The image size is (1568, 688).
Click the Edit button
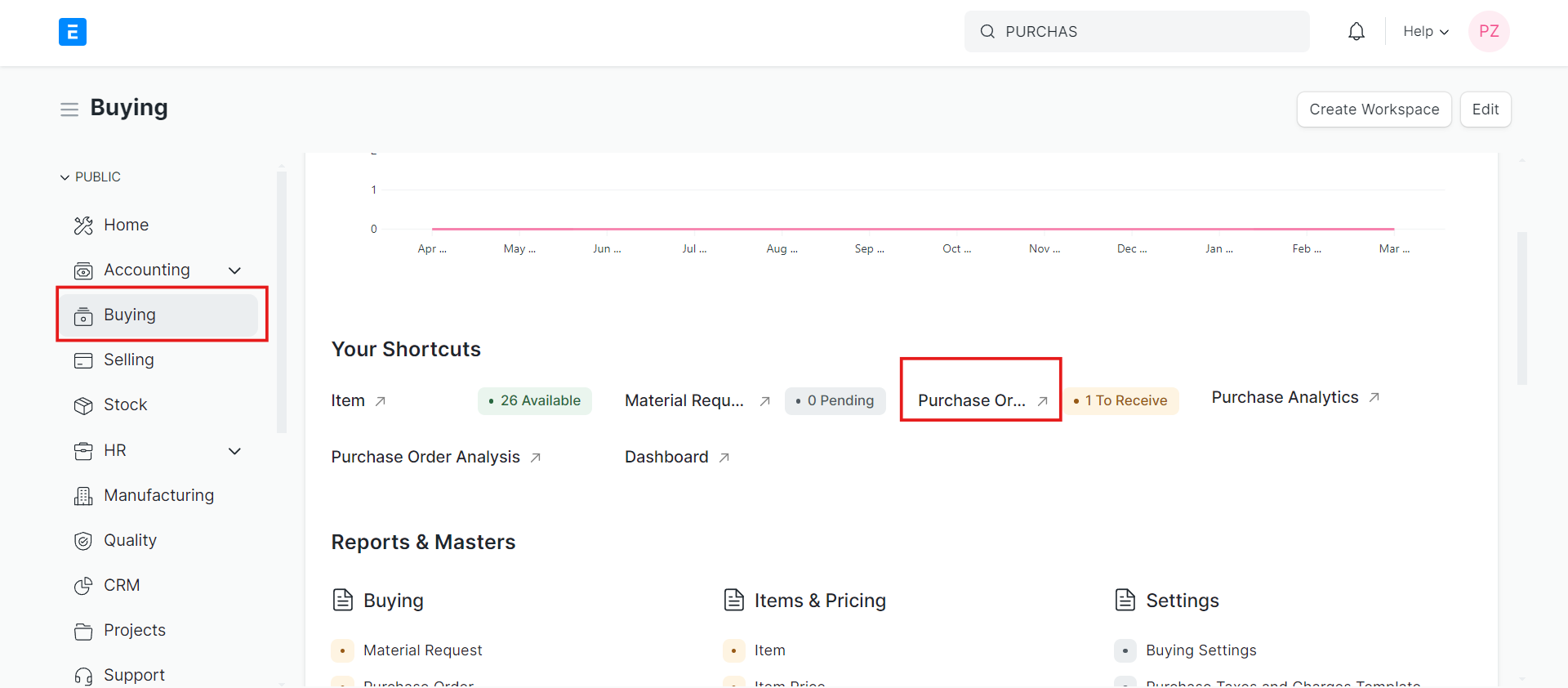[x=1486, y=109]
